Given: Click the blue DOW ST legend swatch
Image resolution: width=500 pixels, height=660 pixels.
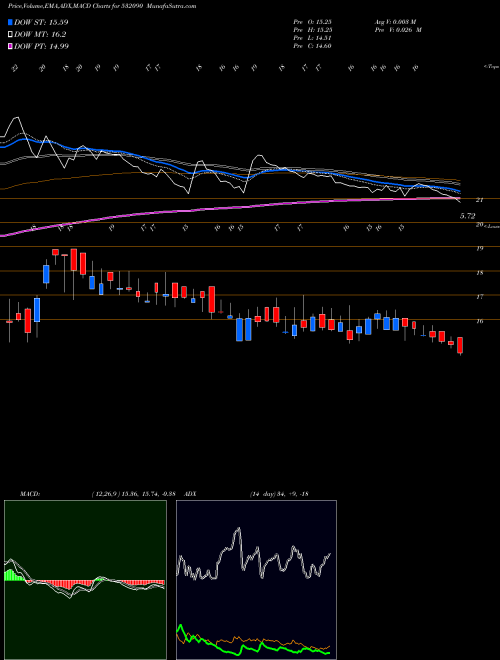Looking at the screenshot, I should (10, 22).
